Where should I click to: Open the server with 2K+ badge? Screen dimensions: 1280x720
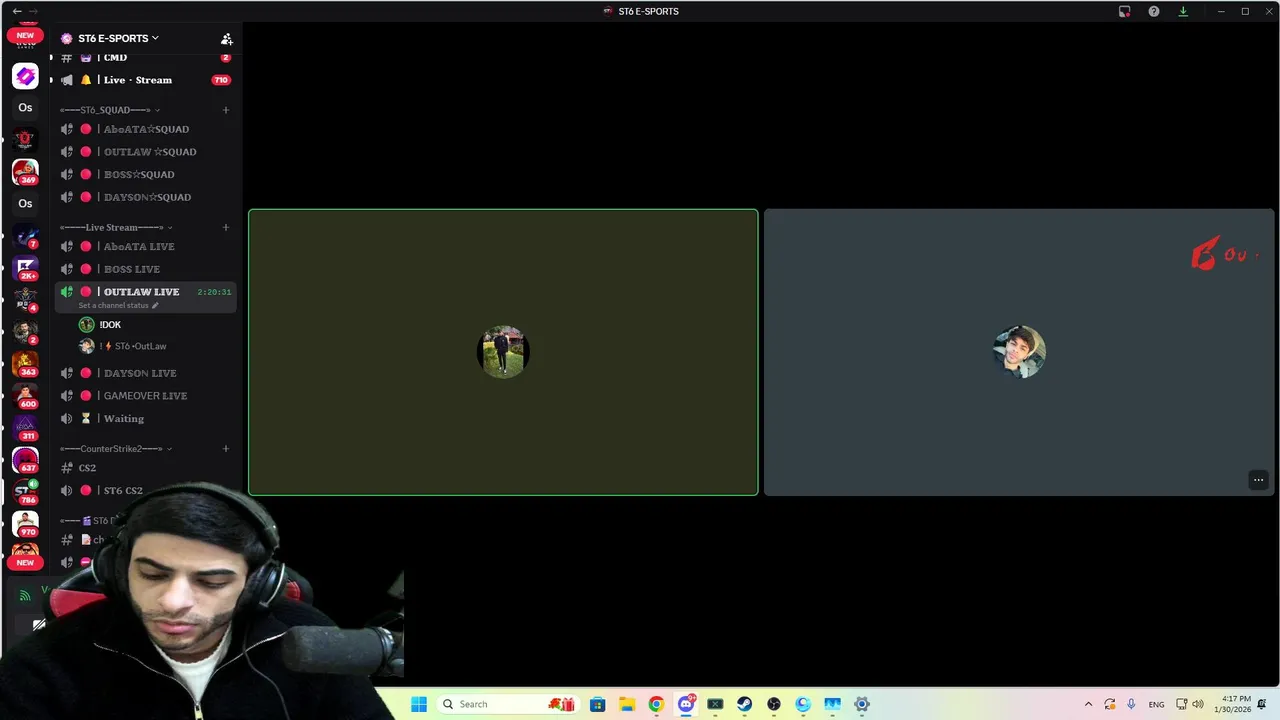[25, 268]
